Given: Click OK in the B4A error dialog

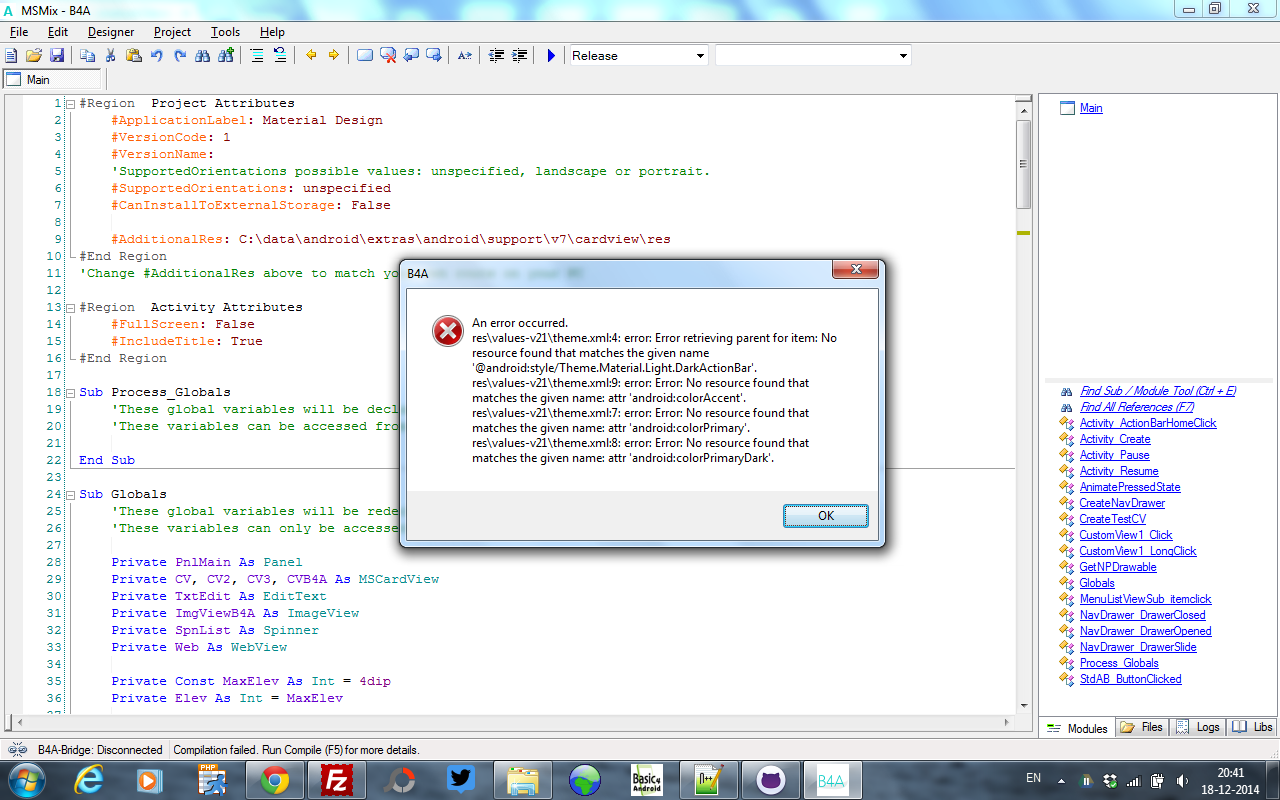Looking at the screenshot, I should point(826,516).
